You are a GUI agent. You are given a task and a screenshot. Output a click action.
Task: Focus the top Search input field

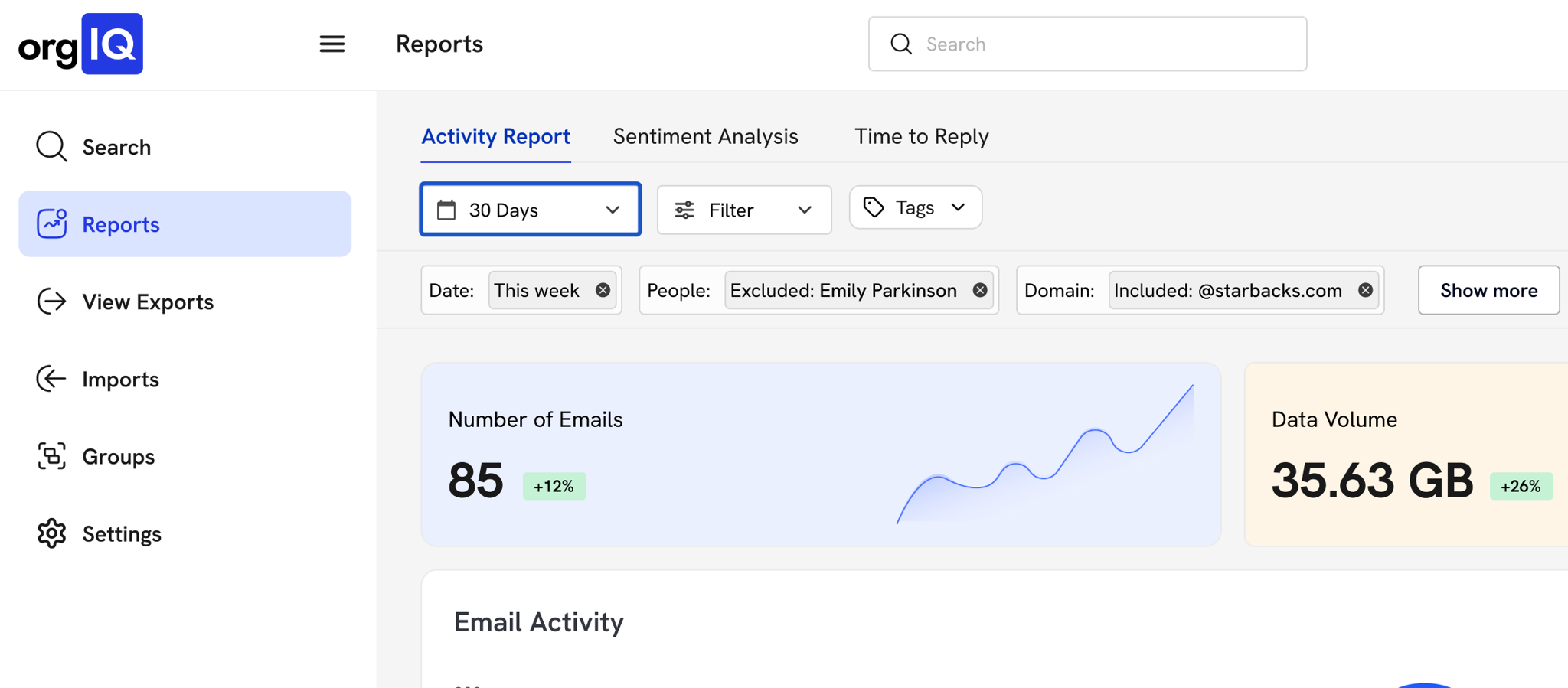coord(1087,44)
